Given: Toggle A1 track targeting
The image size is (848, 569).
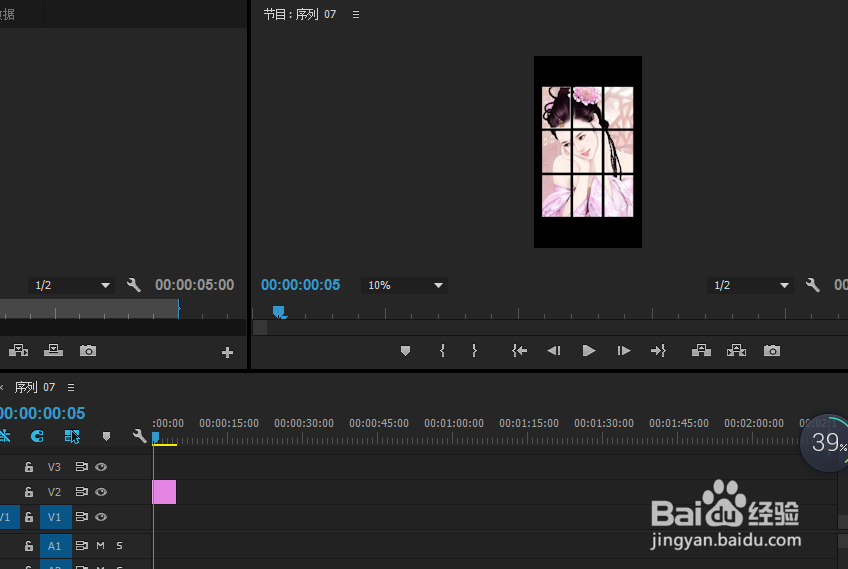Looking at the screenshot, I should (x=56, y=546).
